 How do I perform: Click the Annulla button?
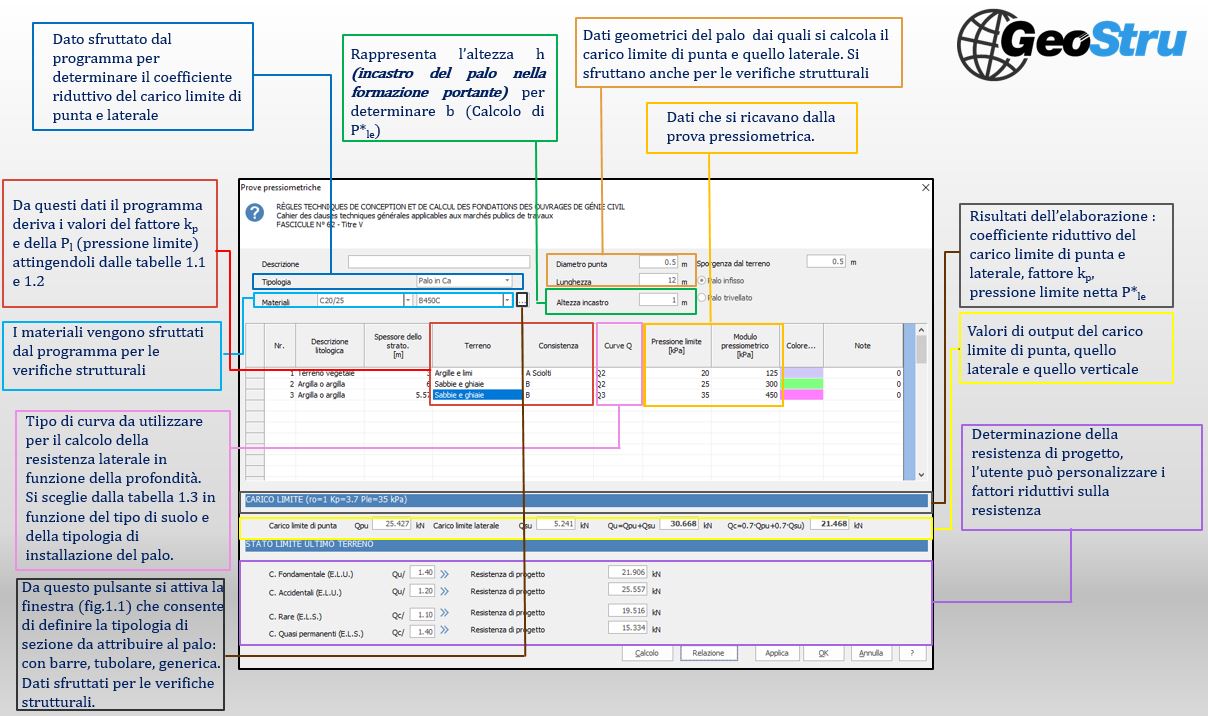tap(871, 653)
